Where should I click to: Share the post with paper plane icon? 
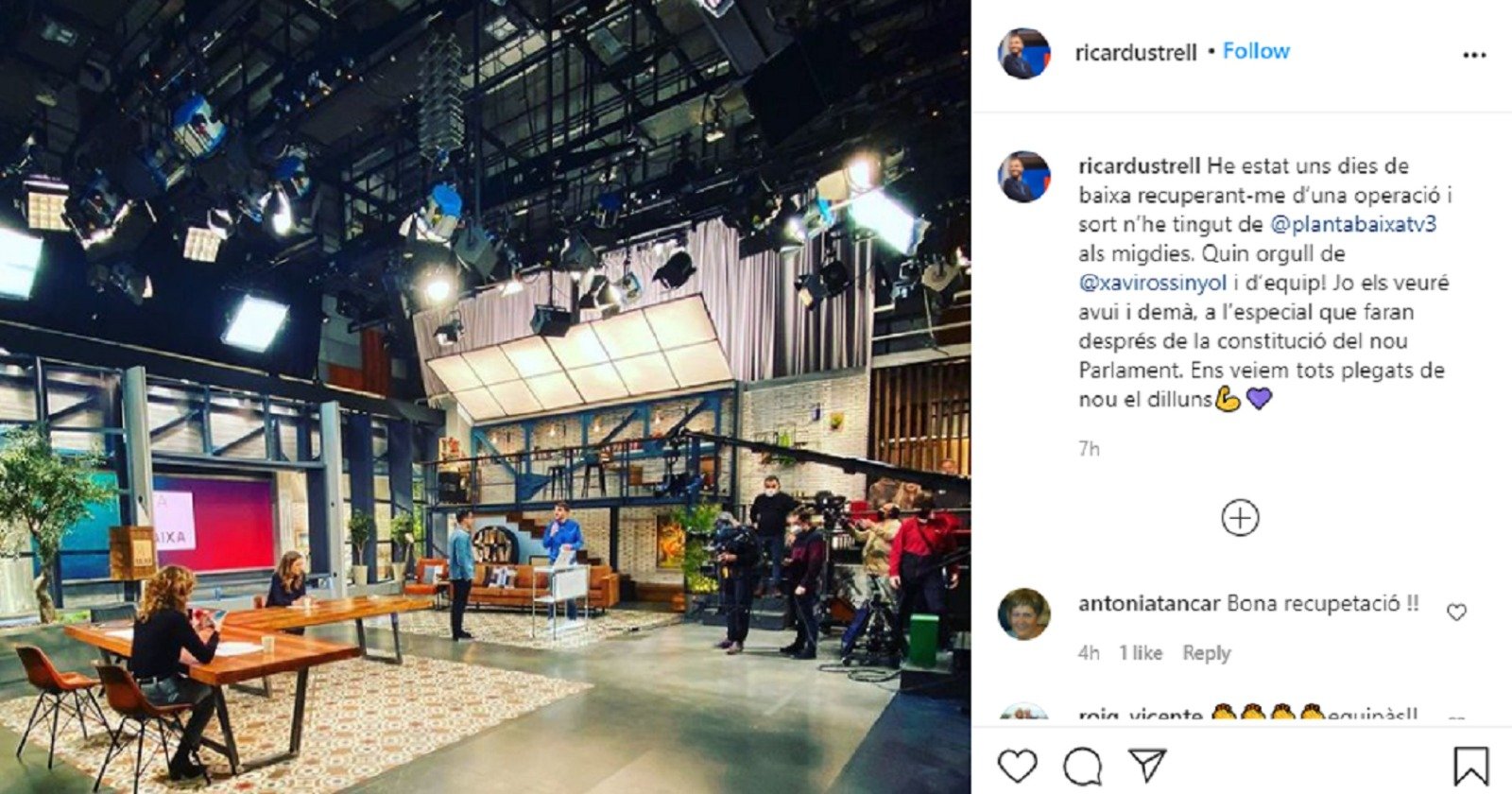[x=1147, y=766]
